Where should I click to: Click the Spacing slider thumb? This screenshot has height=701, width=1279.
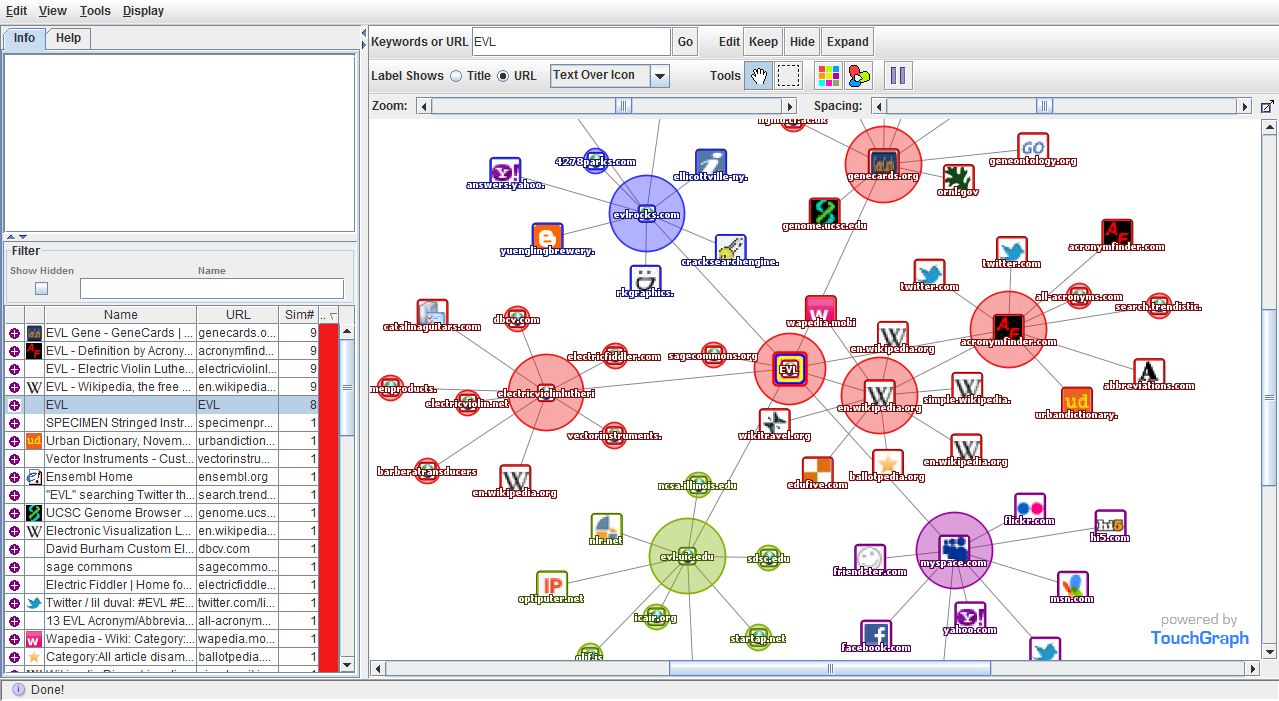(x=1045, y=106)
